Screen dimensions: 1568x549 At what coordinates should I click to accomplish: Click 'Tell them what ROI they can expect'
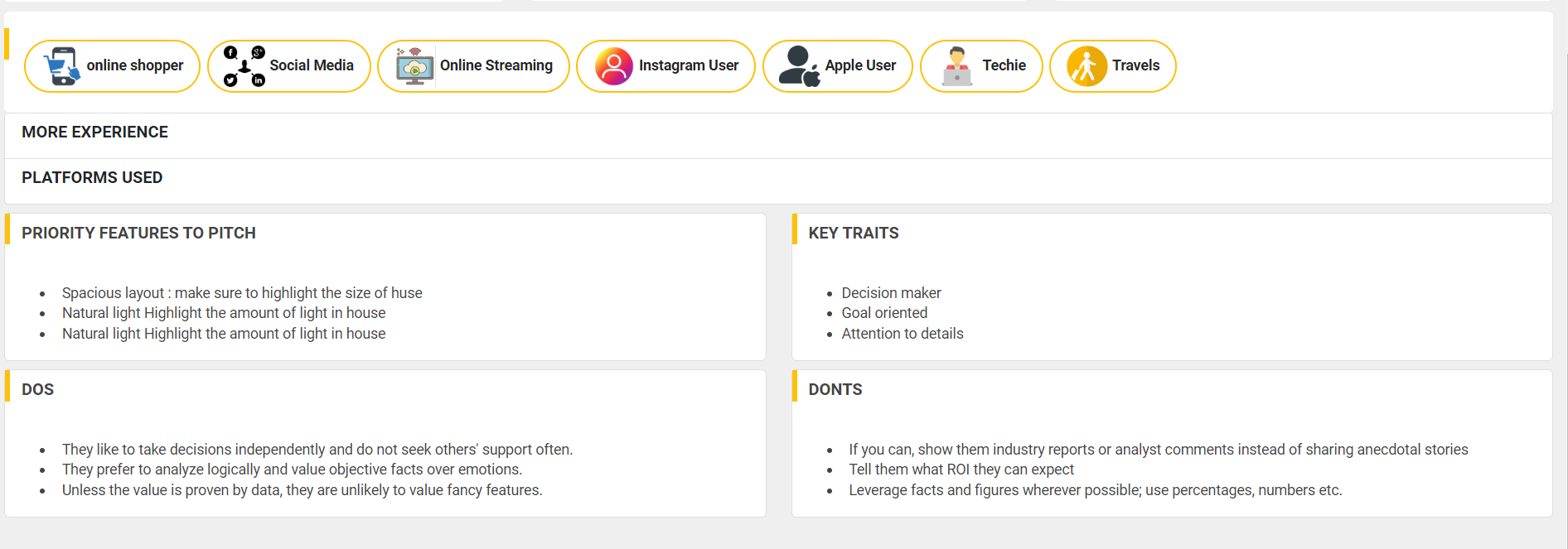point(961,470)
